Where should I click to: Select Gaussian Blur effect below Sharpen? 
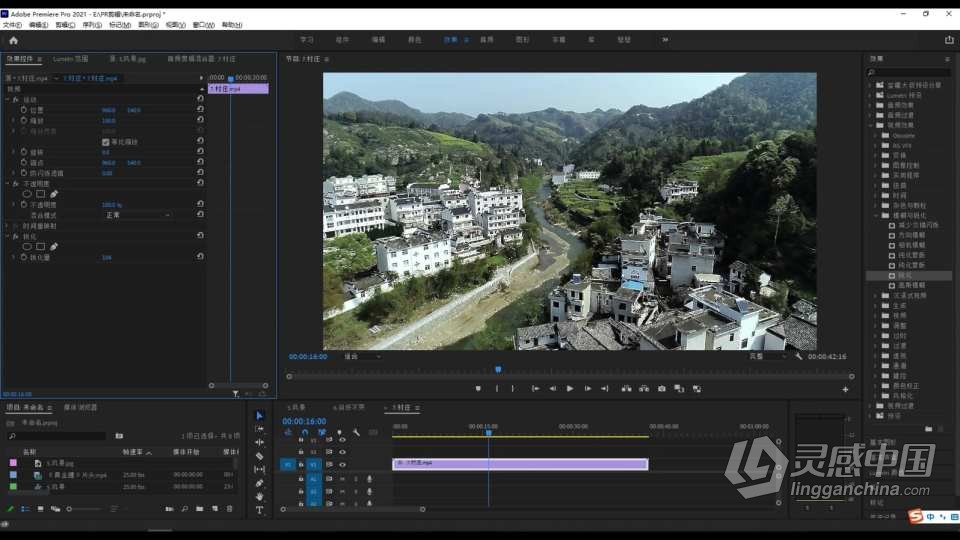coord(912,285)
